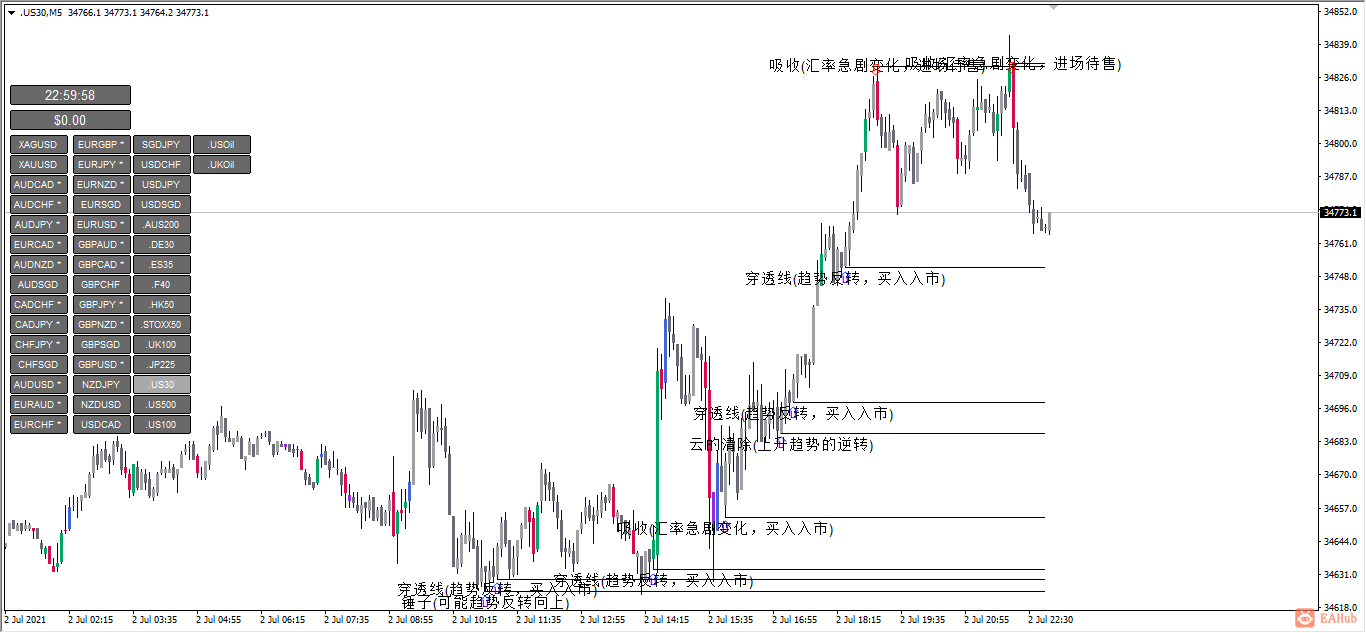
Task: Select the CADCHF symbol button
Action: click(x=39, y=305)
